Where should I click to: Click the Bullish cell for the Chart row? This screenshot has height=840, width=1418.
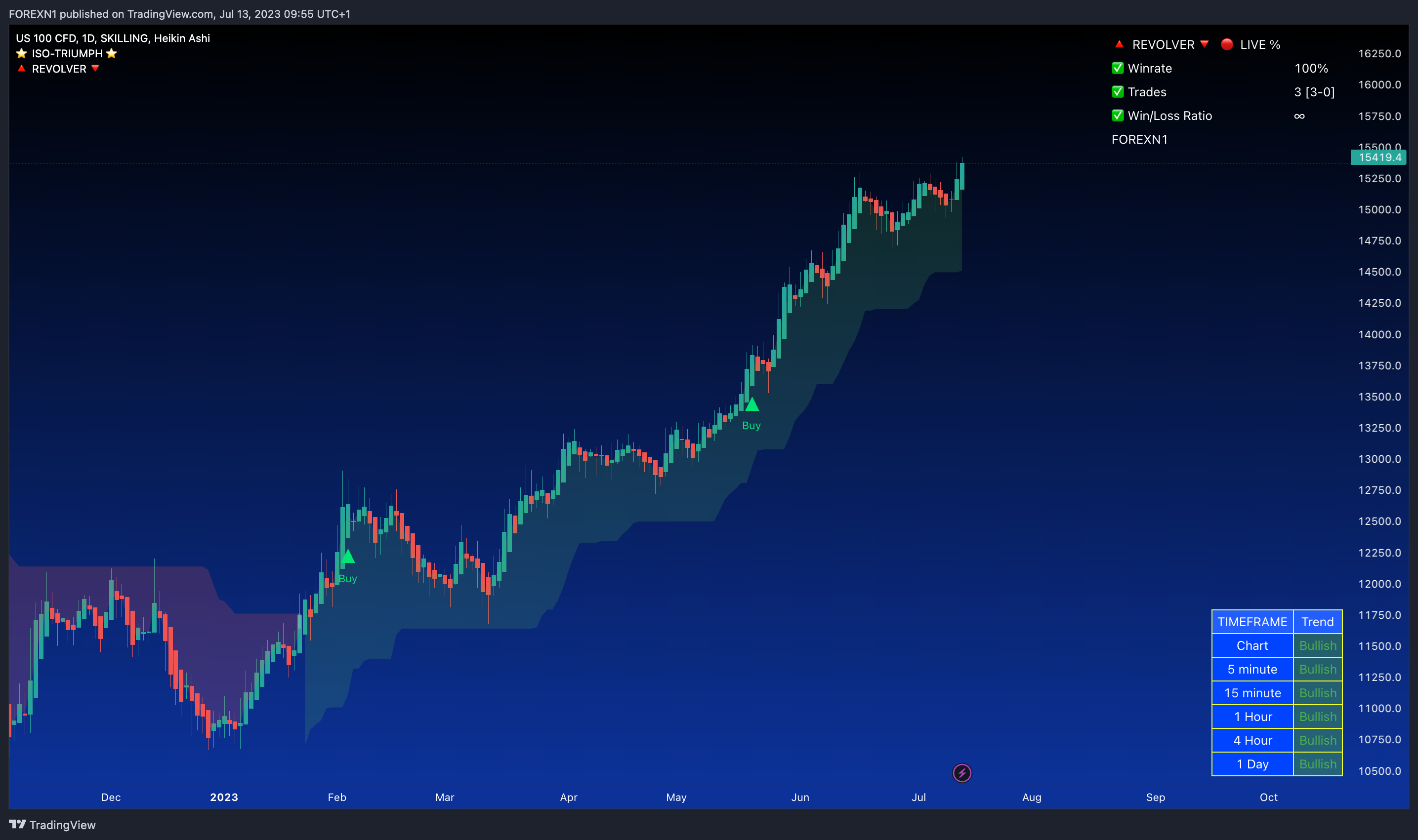(x=1317, y=645)
